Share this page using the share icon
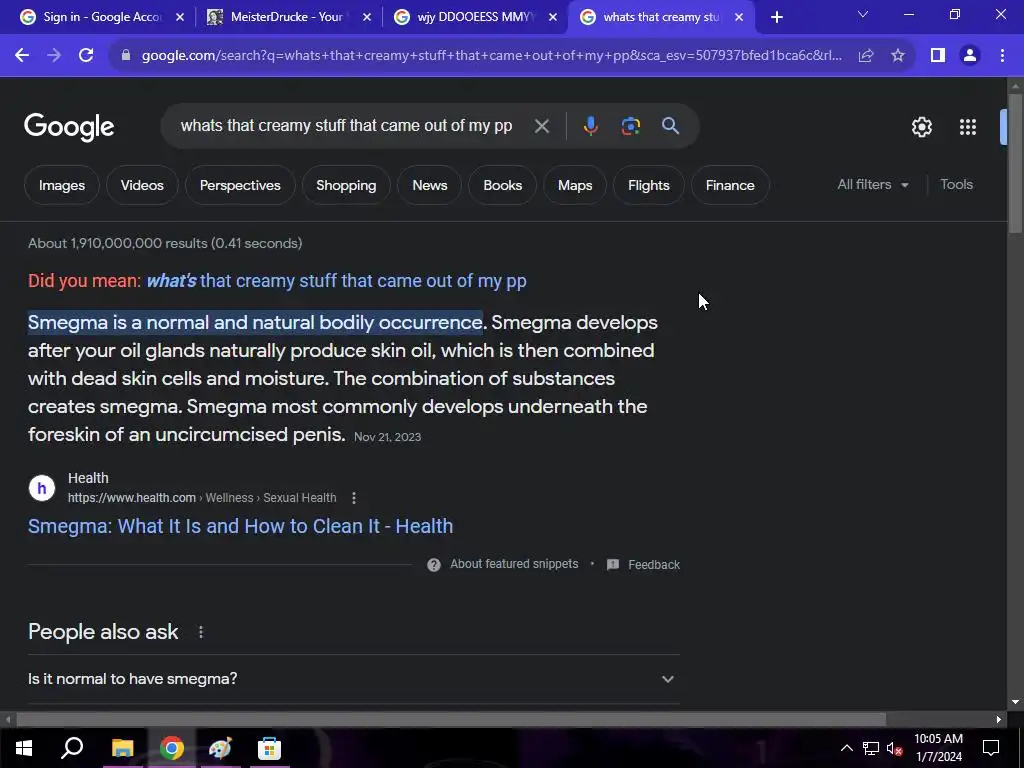The width and height of the screenshot is (1024, 768). 866,56
